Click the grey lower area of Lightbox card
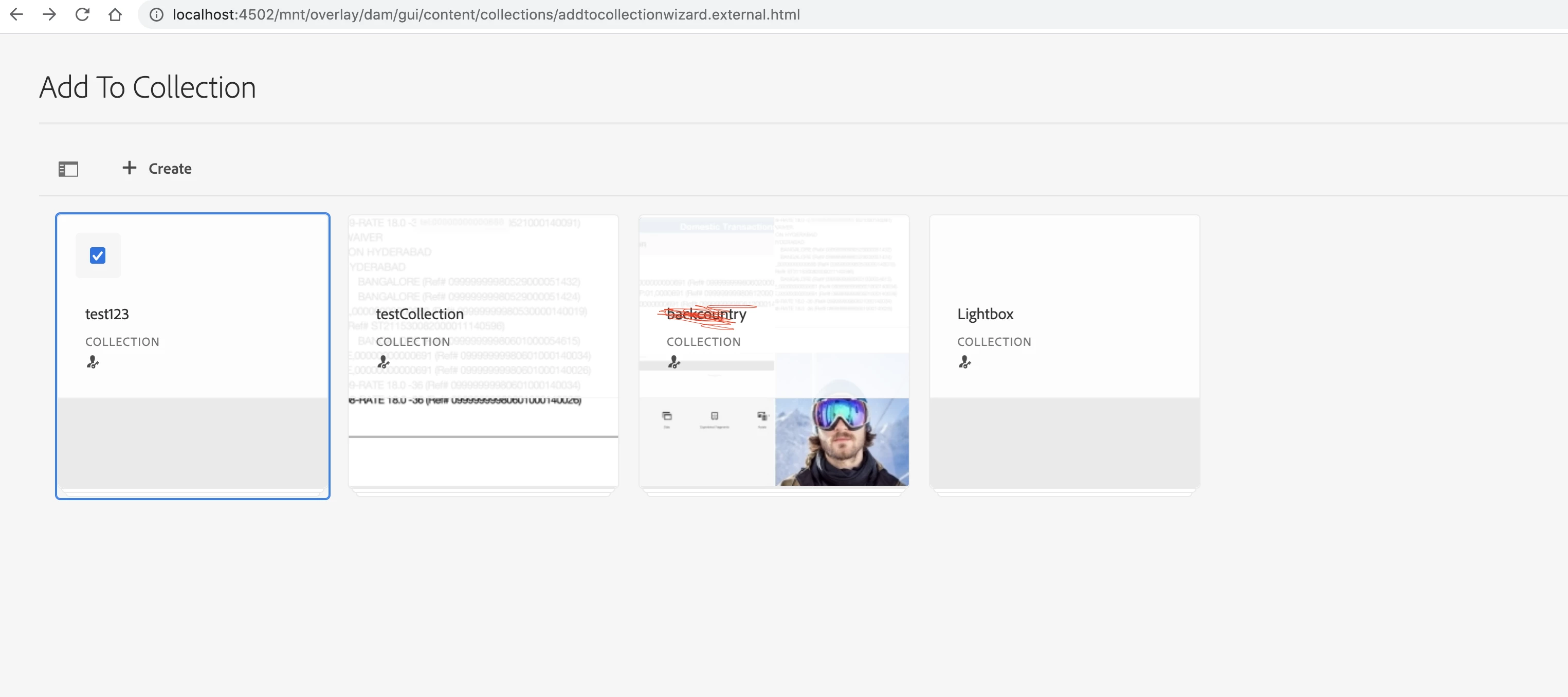Screen dimensions: 1568x697 point(1064,443)
